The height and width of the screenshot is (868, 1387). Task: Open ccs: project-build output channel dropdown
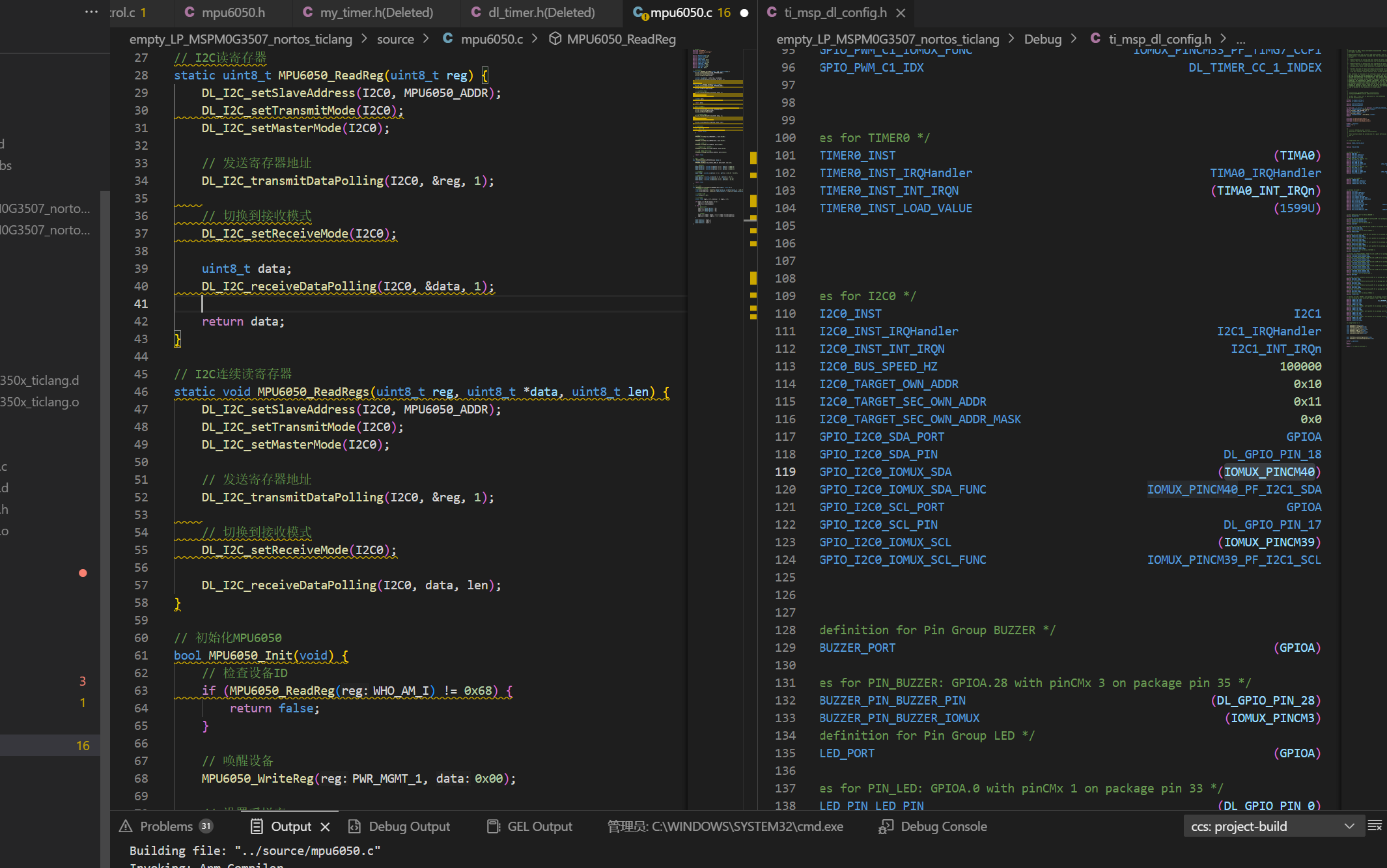click(1271, 826)
